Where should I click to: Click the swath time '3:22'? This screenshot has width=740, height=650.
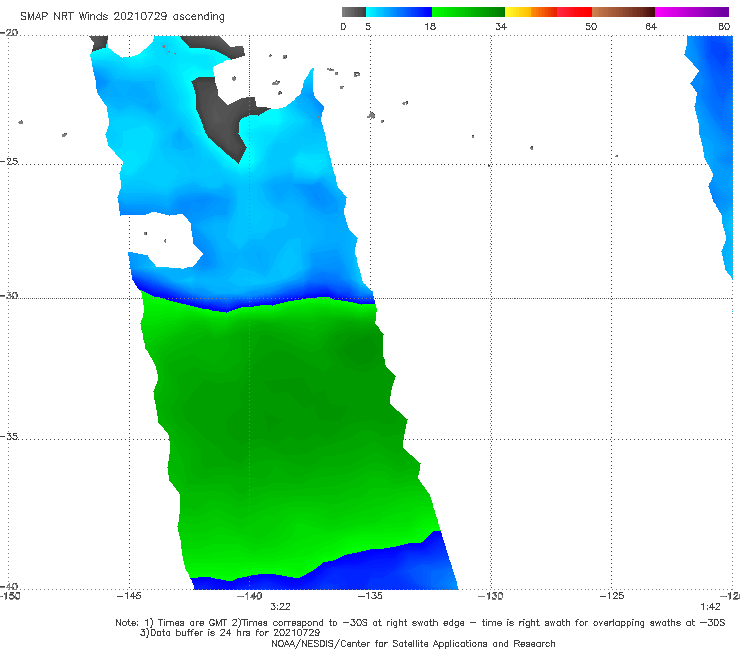pyautogui.click(x=280, y=607)
